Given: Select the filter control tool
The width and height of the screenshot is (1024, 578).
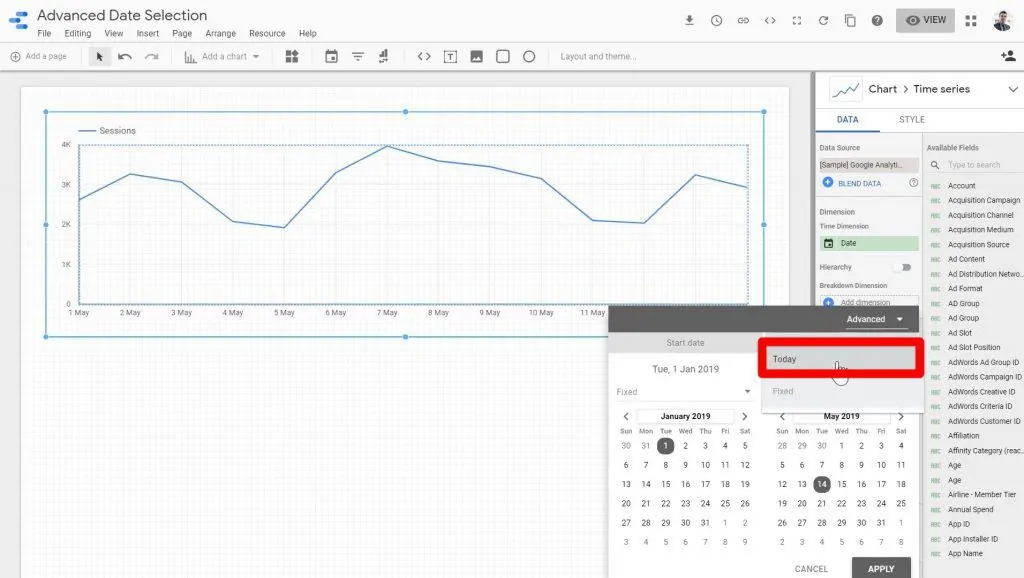Looking at the screenshot, I should pos(357,57).
